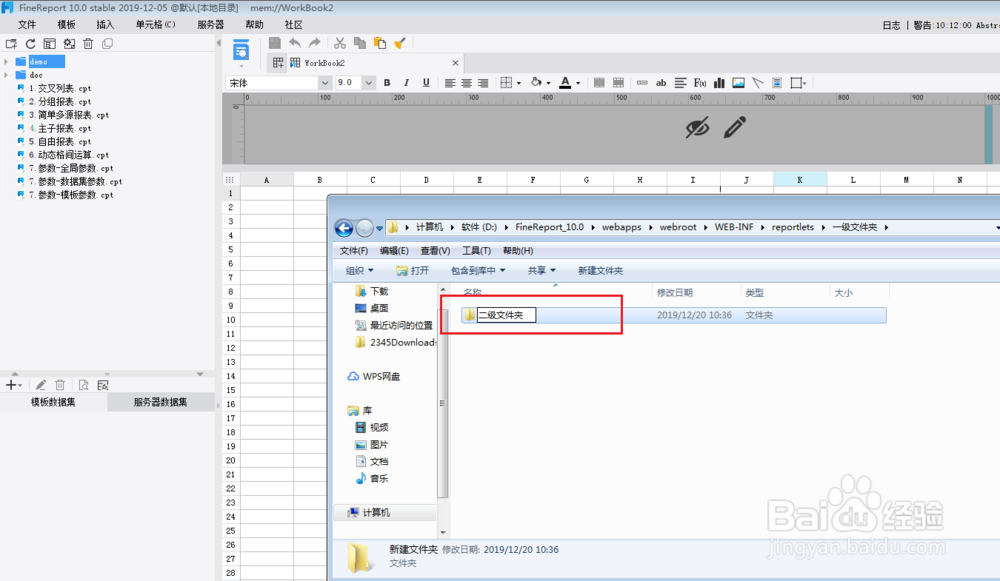This screenshot has width=1000, height=581.
Task: Click the pencil edit icon in the parameter pane
Action: 735,127
